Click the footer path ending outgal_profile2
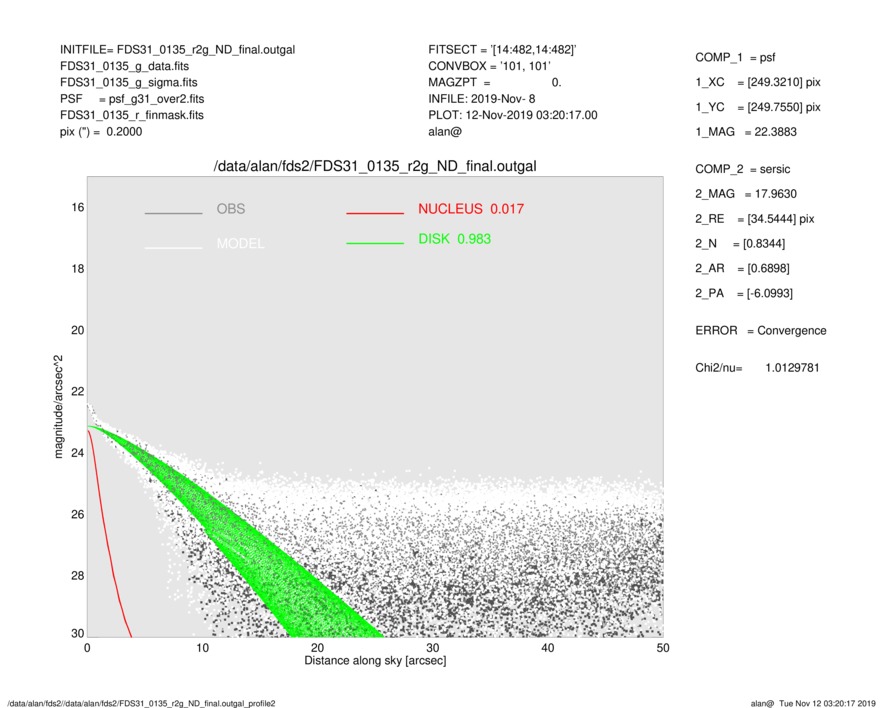This screenshot has width=885, height=708. 141,703
